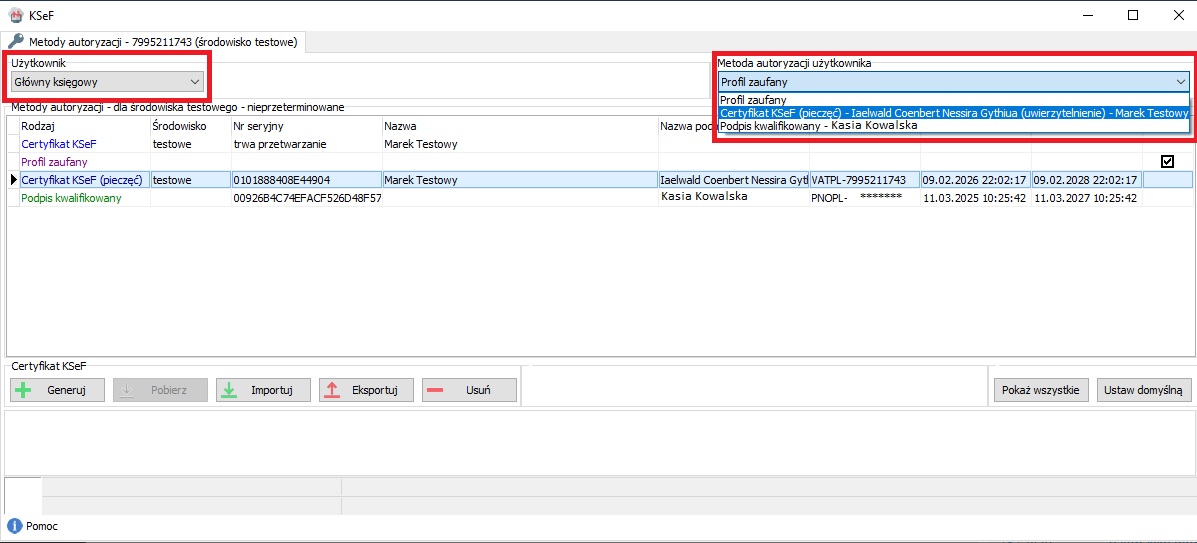Viewport: 1197px width, 543px height.
Task: Open the Użytkownik dropdown
Action: (x=195, y=82)
